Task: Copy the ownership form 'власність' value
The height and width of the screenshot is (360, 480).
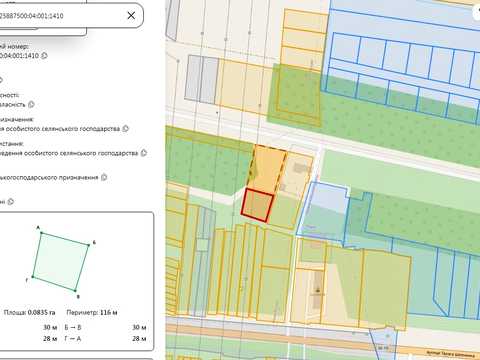Action: pos(31,104)
